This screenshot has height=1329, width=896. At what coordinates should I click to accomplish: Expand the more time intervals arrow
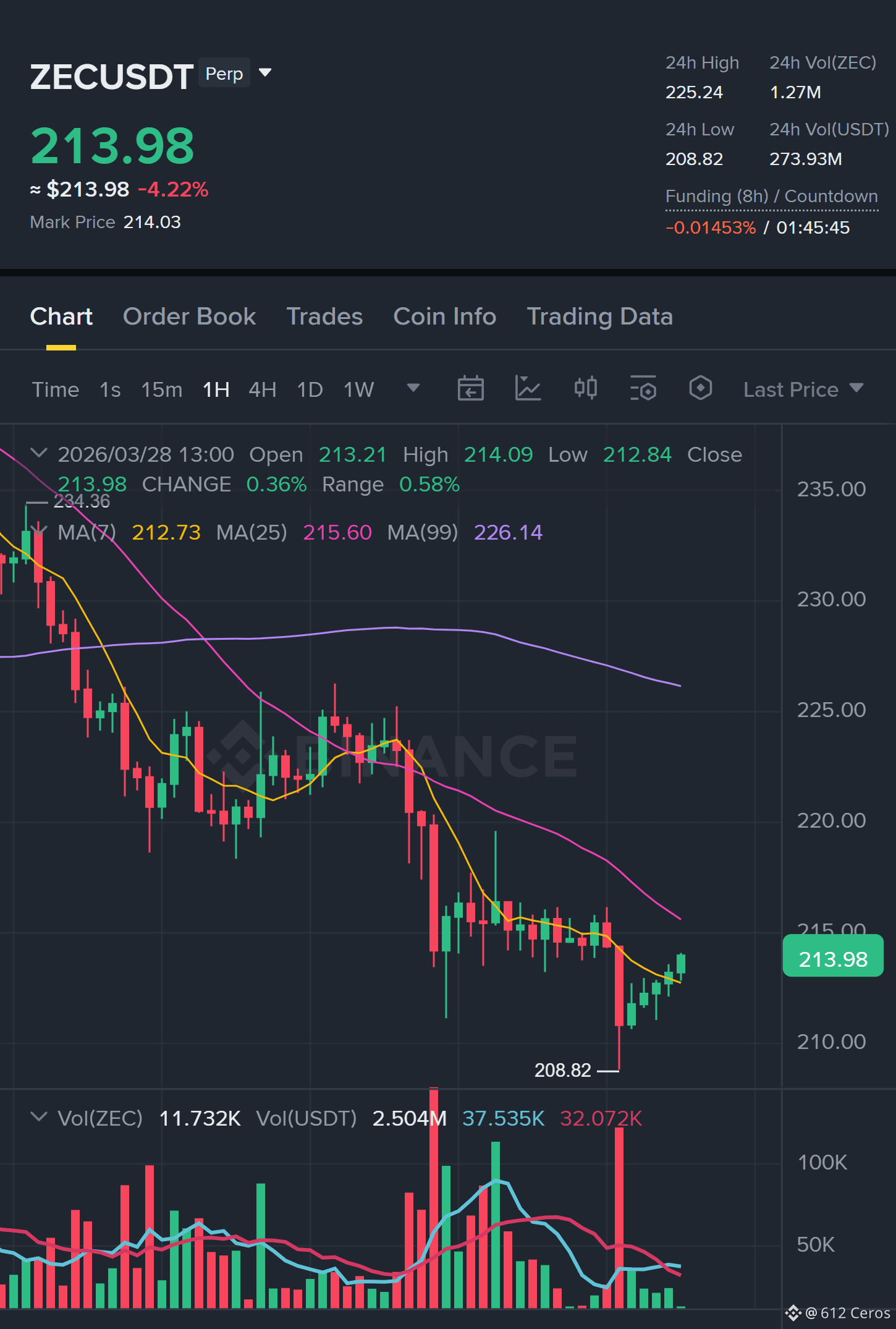[x=413, y=388]
